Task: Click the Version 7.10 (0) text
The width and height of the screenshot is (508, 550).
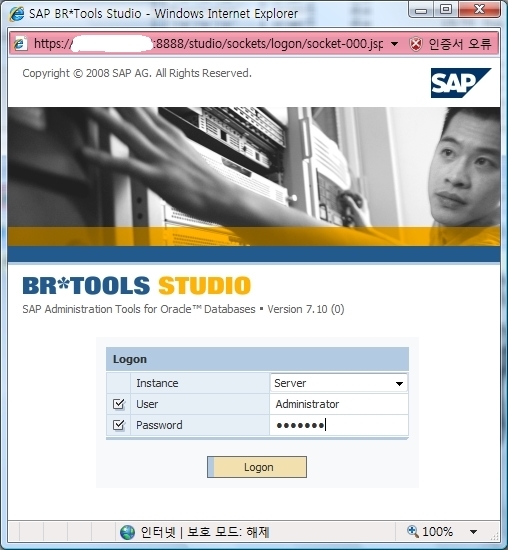Action: coord(306,309)
